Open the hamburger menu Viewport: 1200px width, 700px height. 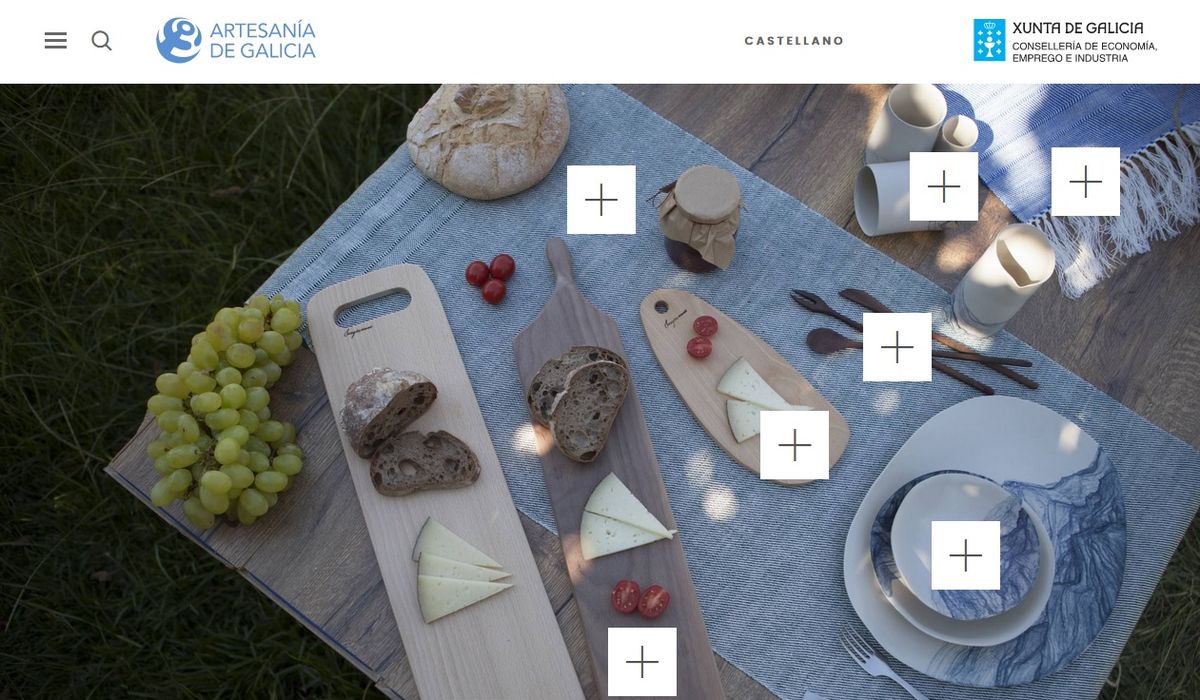point(56,41)
